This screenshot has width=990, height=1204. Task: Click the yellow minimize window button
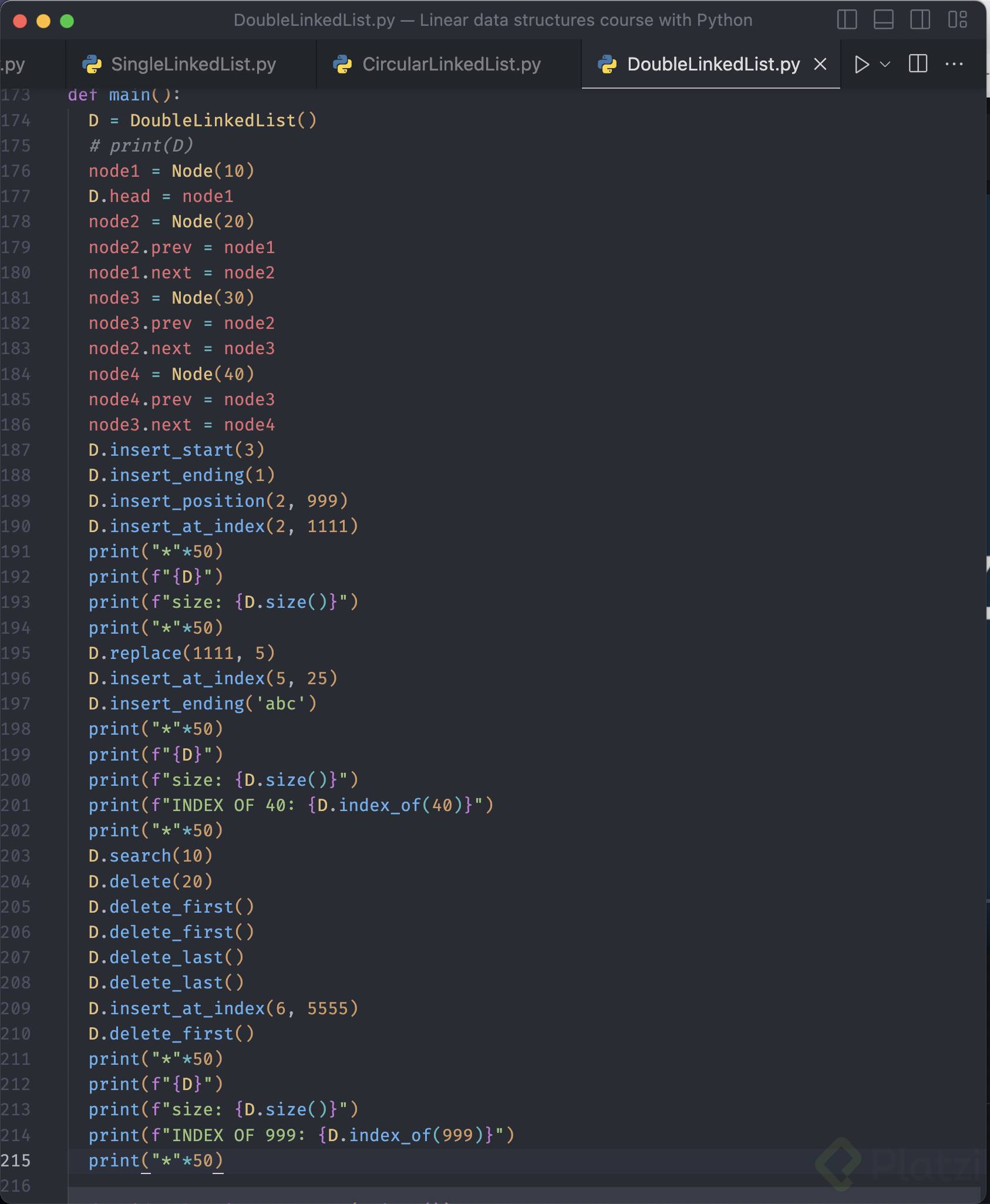tap(43, 21)
